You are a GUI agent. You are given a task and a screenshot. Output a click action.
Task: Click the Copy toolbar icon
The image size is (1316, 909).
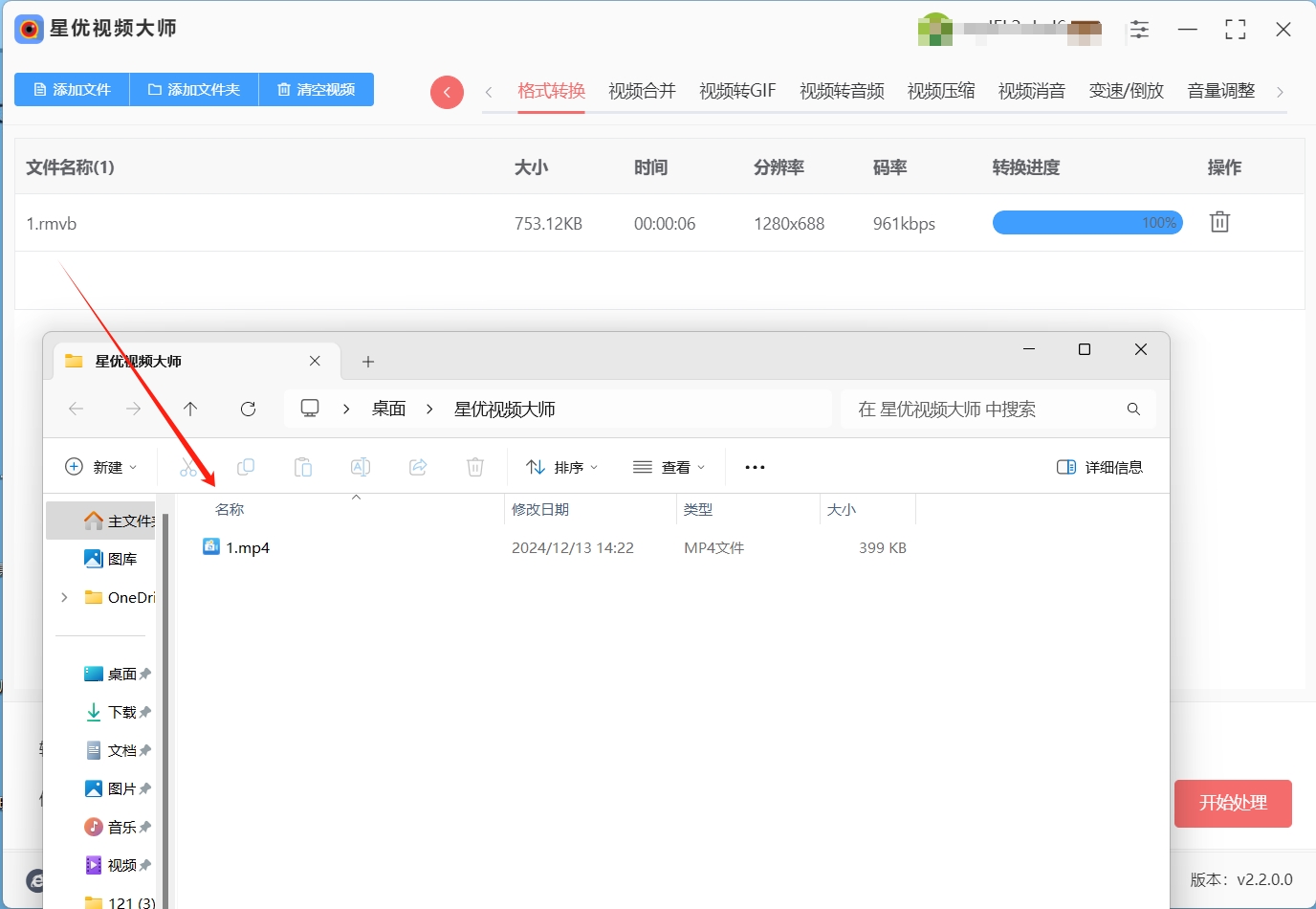(x=246, y=467)
